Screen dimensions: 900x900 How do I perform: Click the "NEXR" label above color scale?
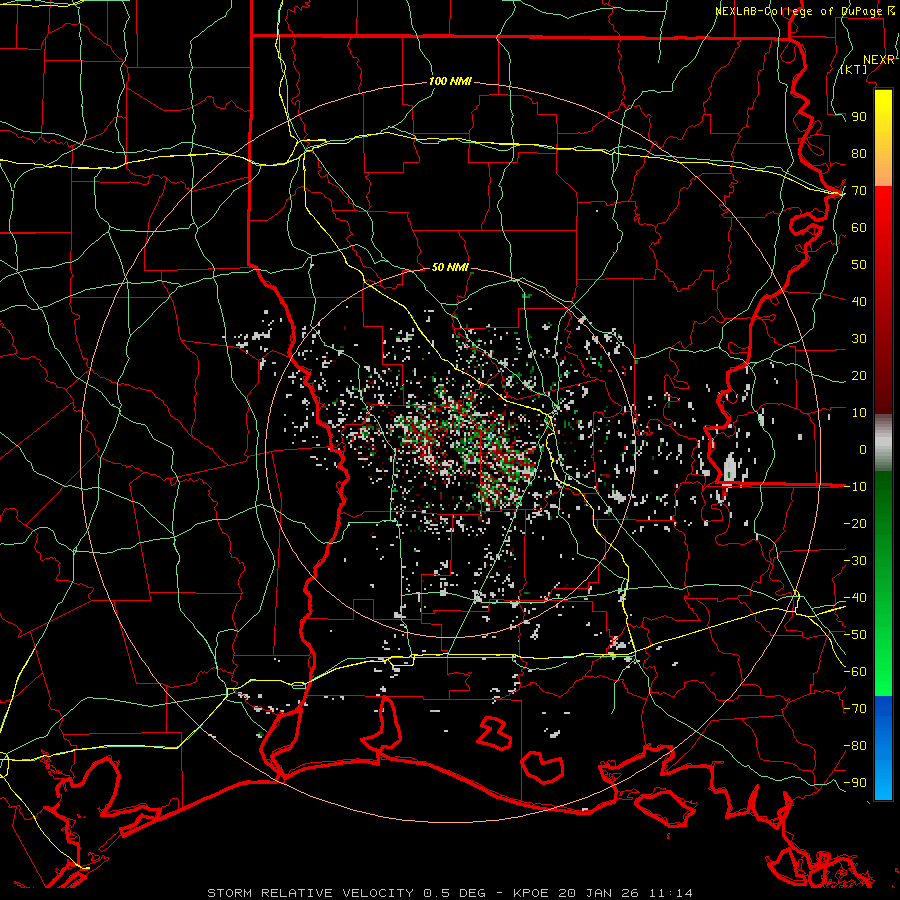879,60
